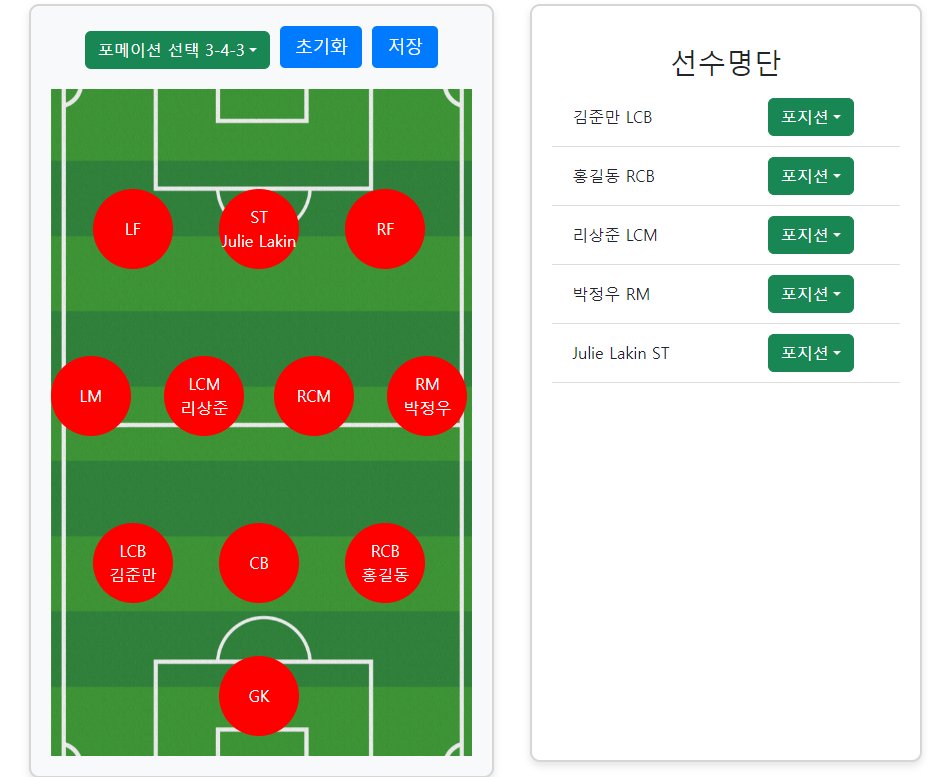The height and width of the screenshot is (777, 928).
Task: Select the CB center back circle
Action: (259, 563)
